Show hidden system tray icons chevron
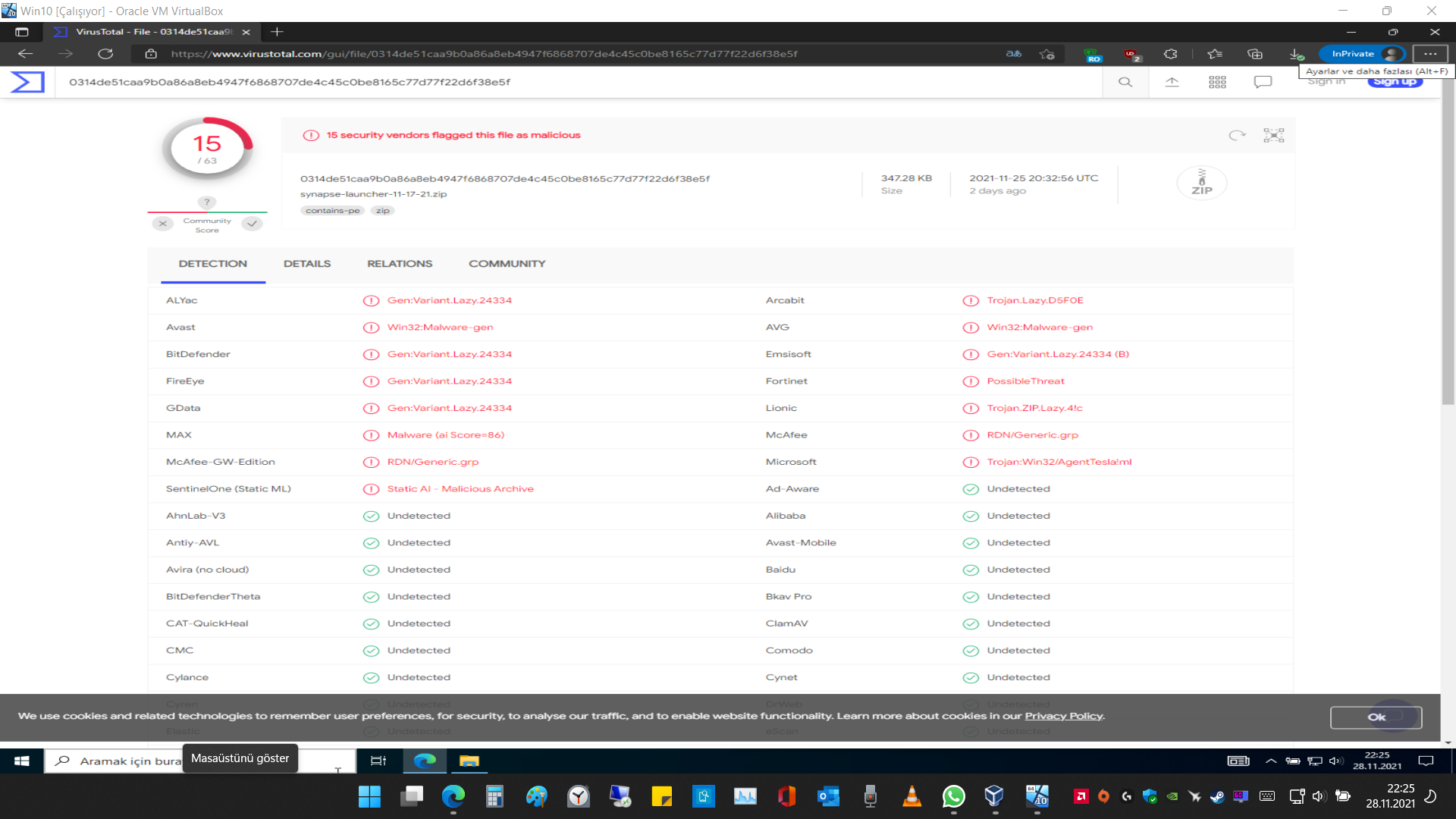This screenshot has width=1456, height=819. coord(1271,761)
